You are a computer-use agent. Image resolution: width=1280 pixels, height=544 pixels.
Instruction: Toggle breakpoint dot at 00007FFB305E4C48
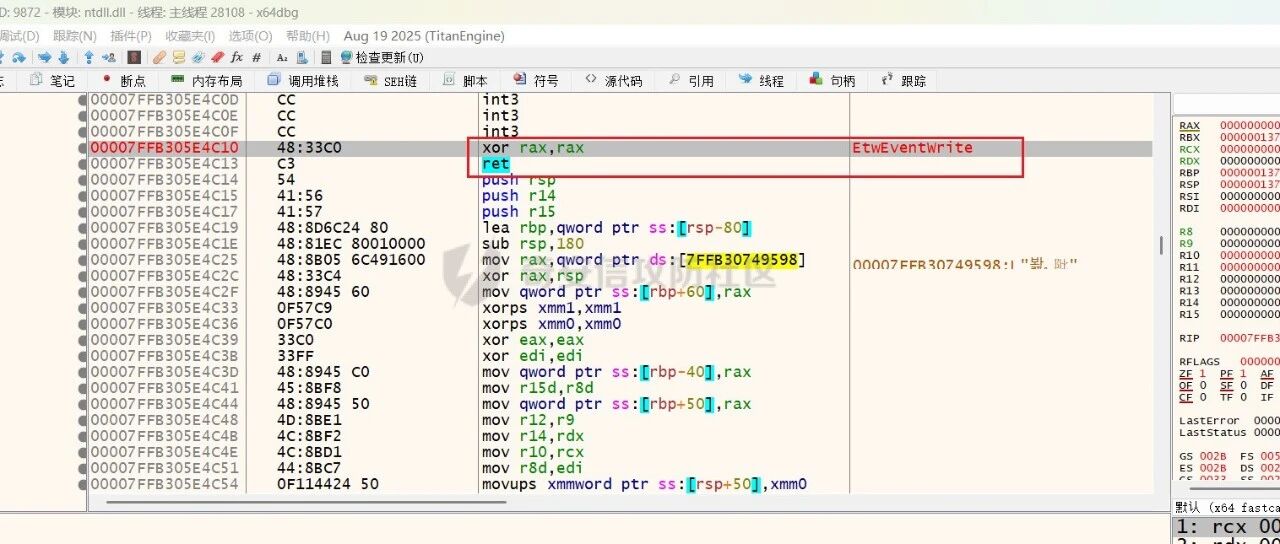pyautogui.click(x=83, y=419)
